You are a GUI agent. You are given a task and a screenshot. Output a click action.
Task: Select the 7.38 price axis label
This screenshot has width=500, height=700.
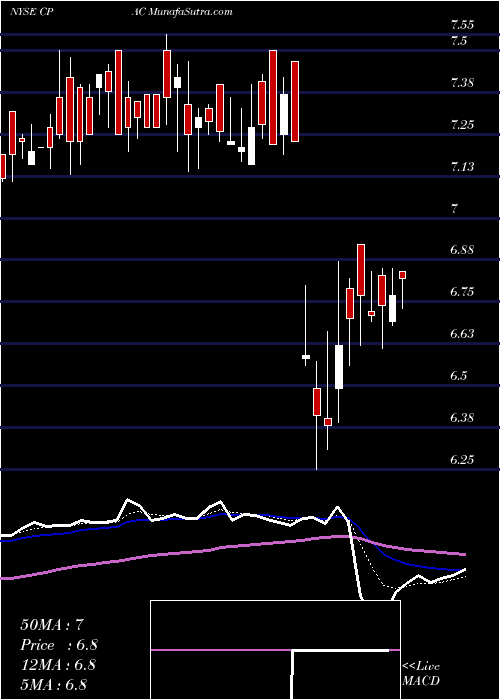tap(463, 82)
